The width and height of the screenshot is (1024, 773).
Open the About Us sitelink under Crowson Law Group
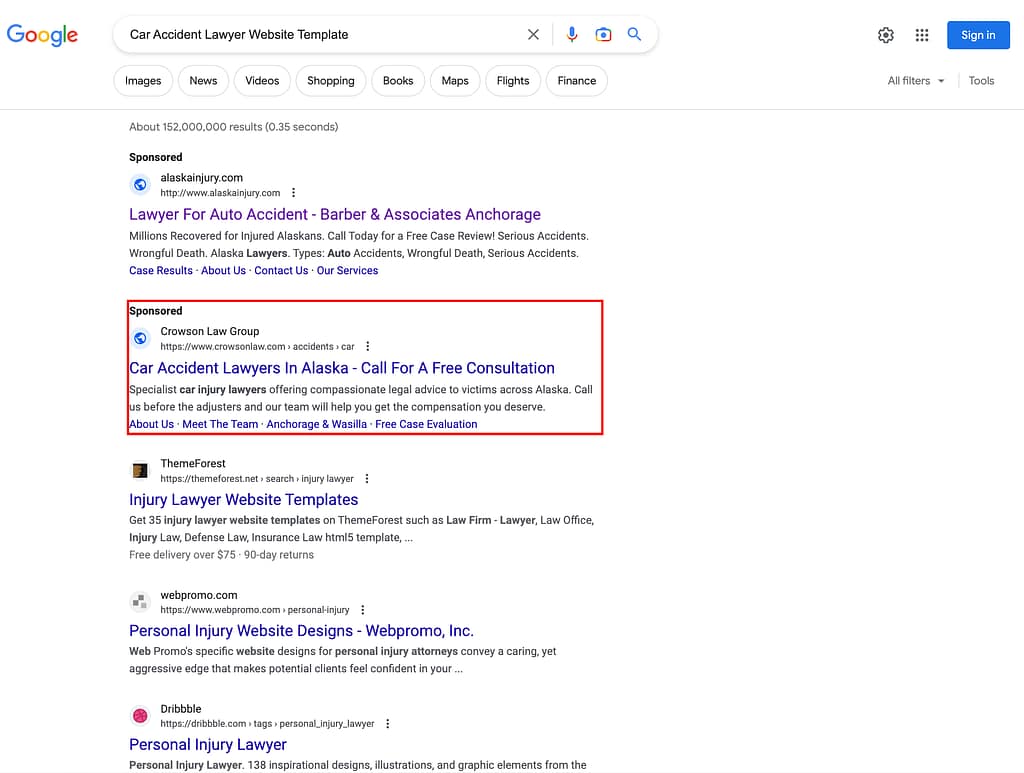tap(152, 424)
